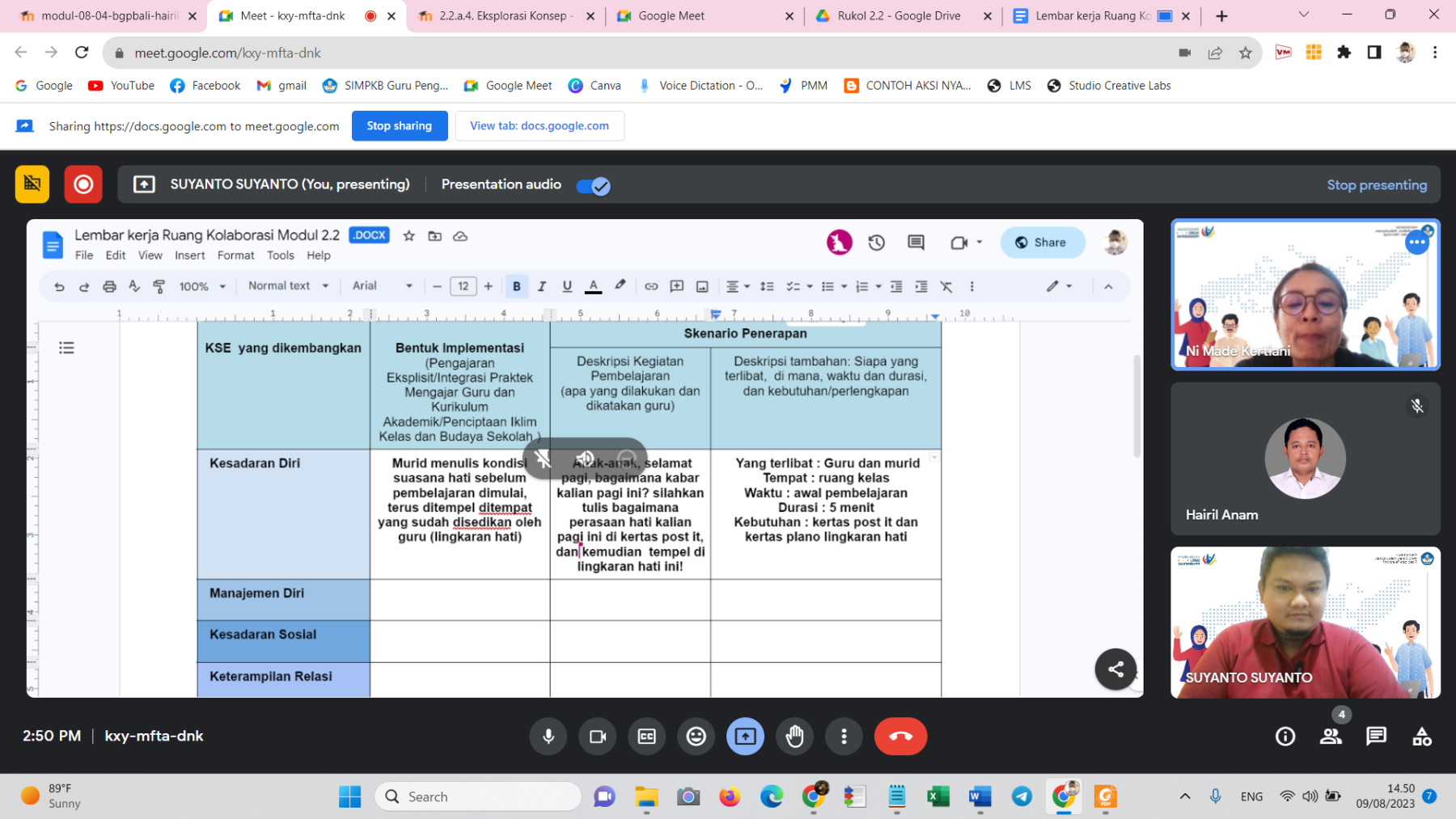Screen dimensions: 1456x819
Task: Open Google Docs version history icon
Action: 876,243
